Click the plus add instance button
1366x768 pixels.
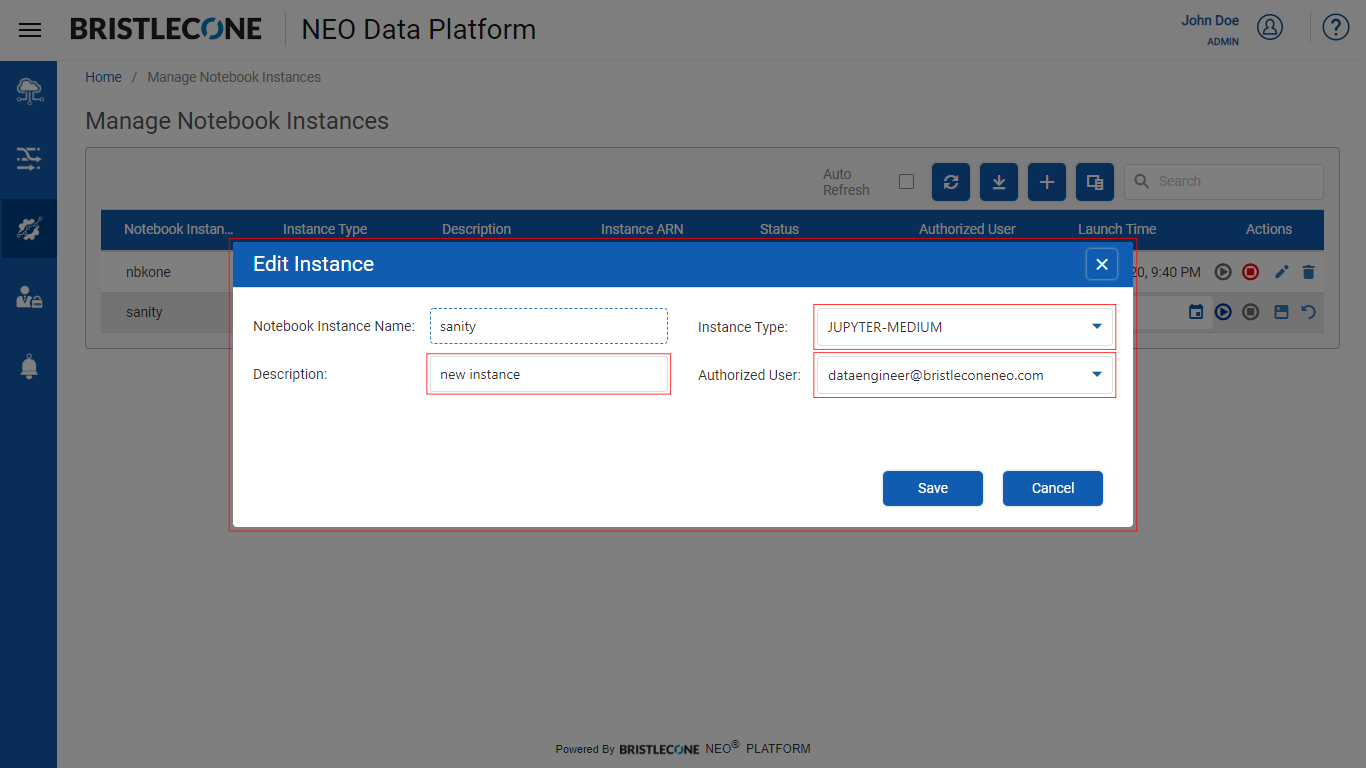point(1047,182)
